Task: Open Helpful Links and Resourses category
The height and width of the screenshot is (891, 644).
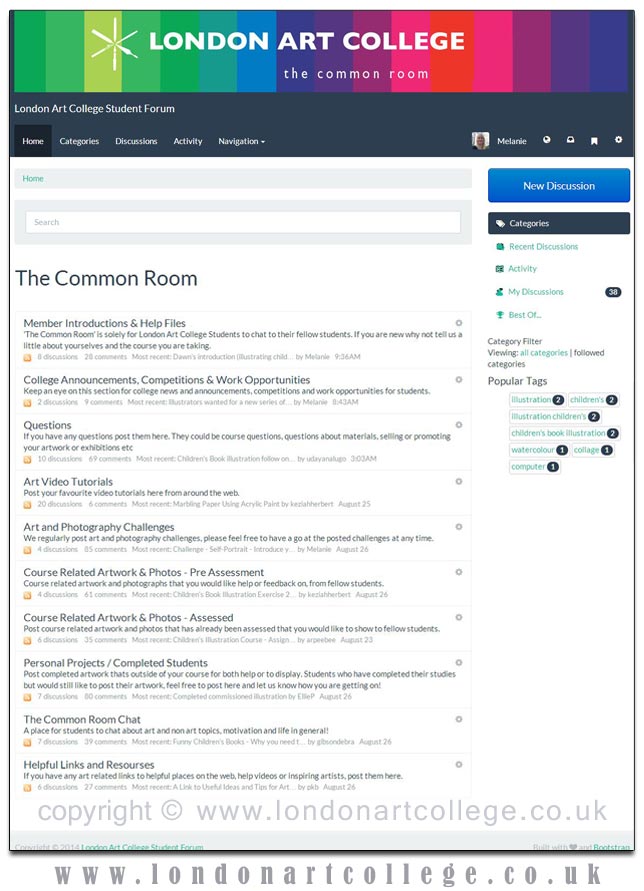Action: (x=89, y=765)
